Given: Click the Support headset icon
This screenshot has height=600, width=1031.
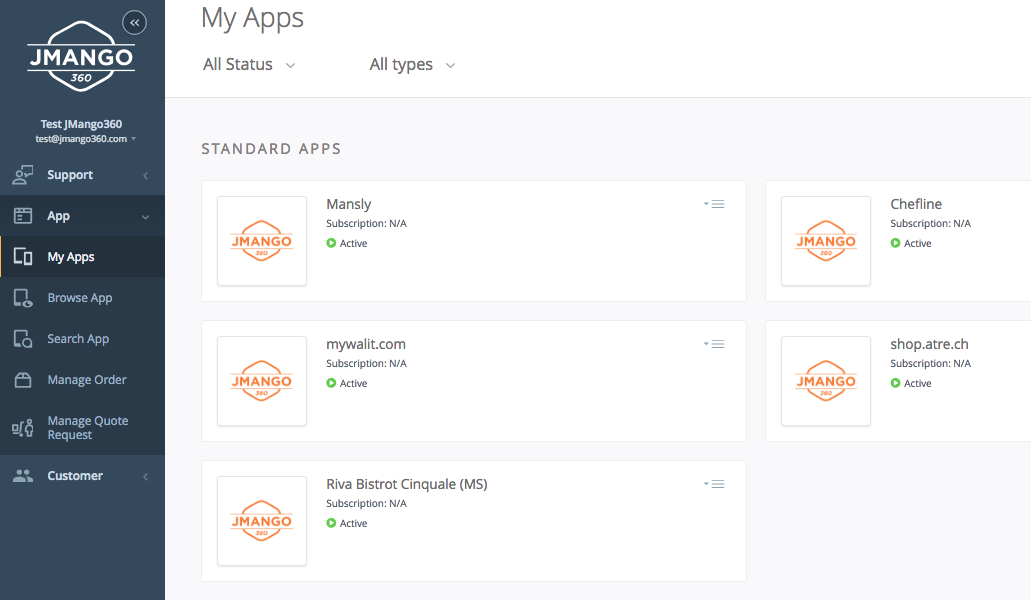Looking at the screenshot, I should click(23, 175).
